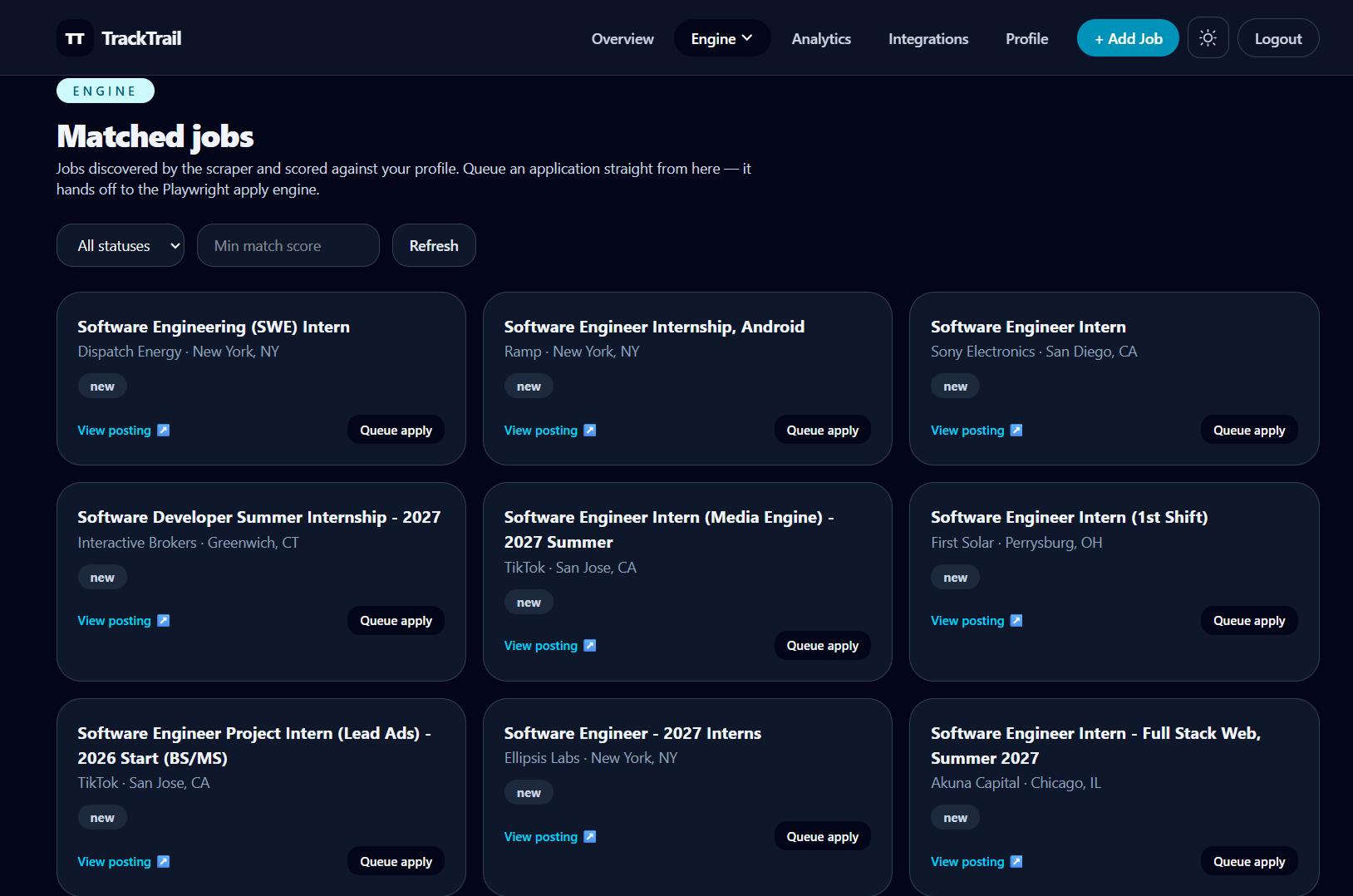
Task: Click title 'Software Engineer Internship, Android'
Action: (654, 327)
